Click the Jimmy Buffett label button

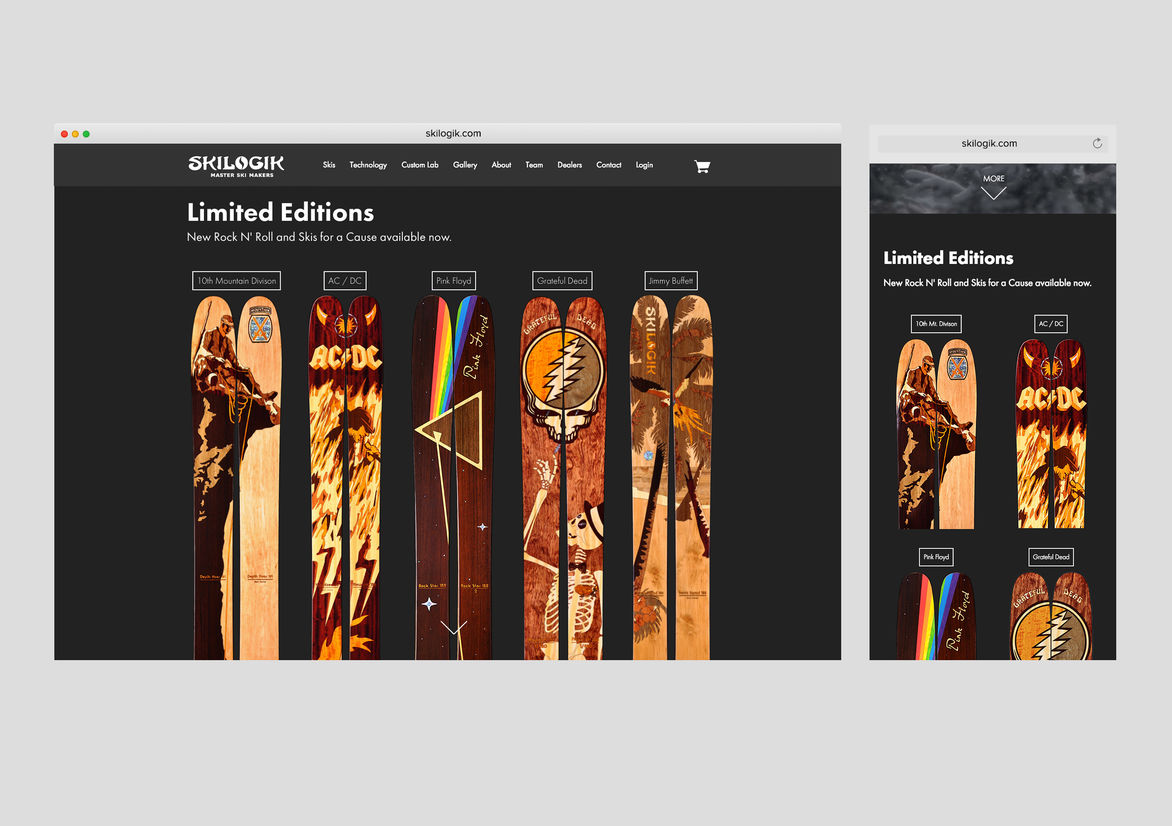tap(670, 281)
